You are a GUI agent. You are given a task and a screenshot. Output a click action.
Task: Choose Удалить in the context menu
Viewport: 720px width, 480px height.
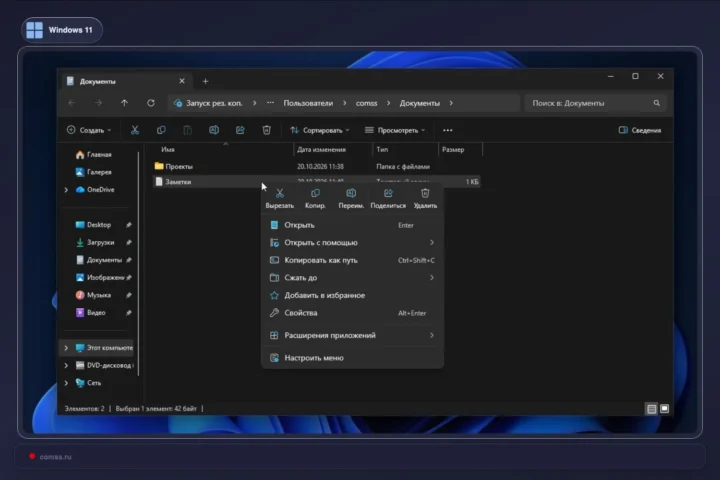(425, 198)
